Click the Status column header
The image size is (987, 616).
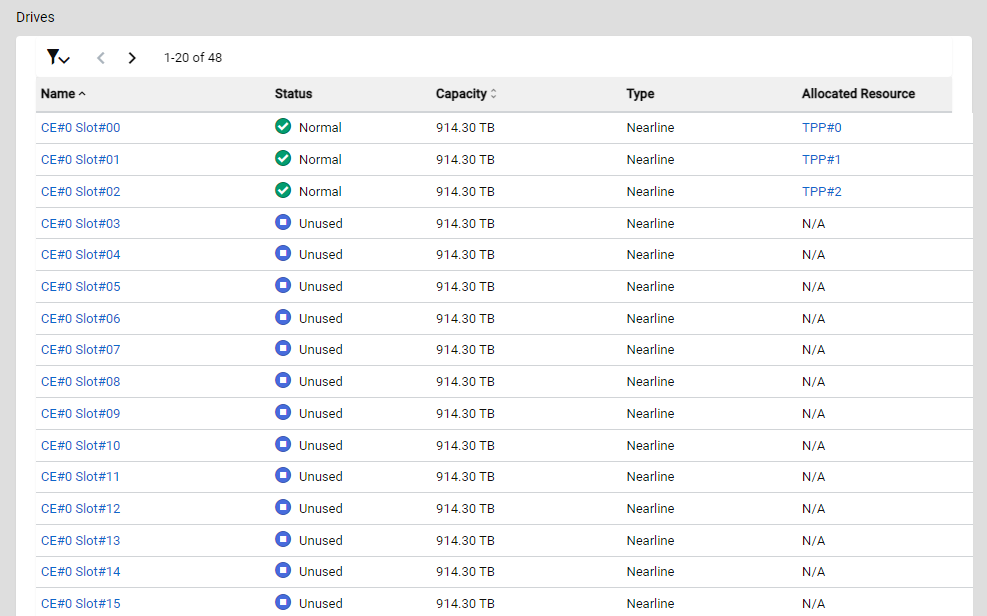coord(293,94)
